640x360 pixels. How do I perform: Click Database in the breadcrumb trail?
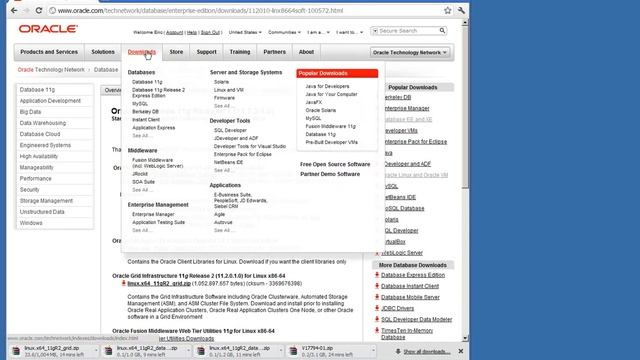[106, 70]
